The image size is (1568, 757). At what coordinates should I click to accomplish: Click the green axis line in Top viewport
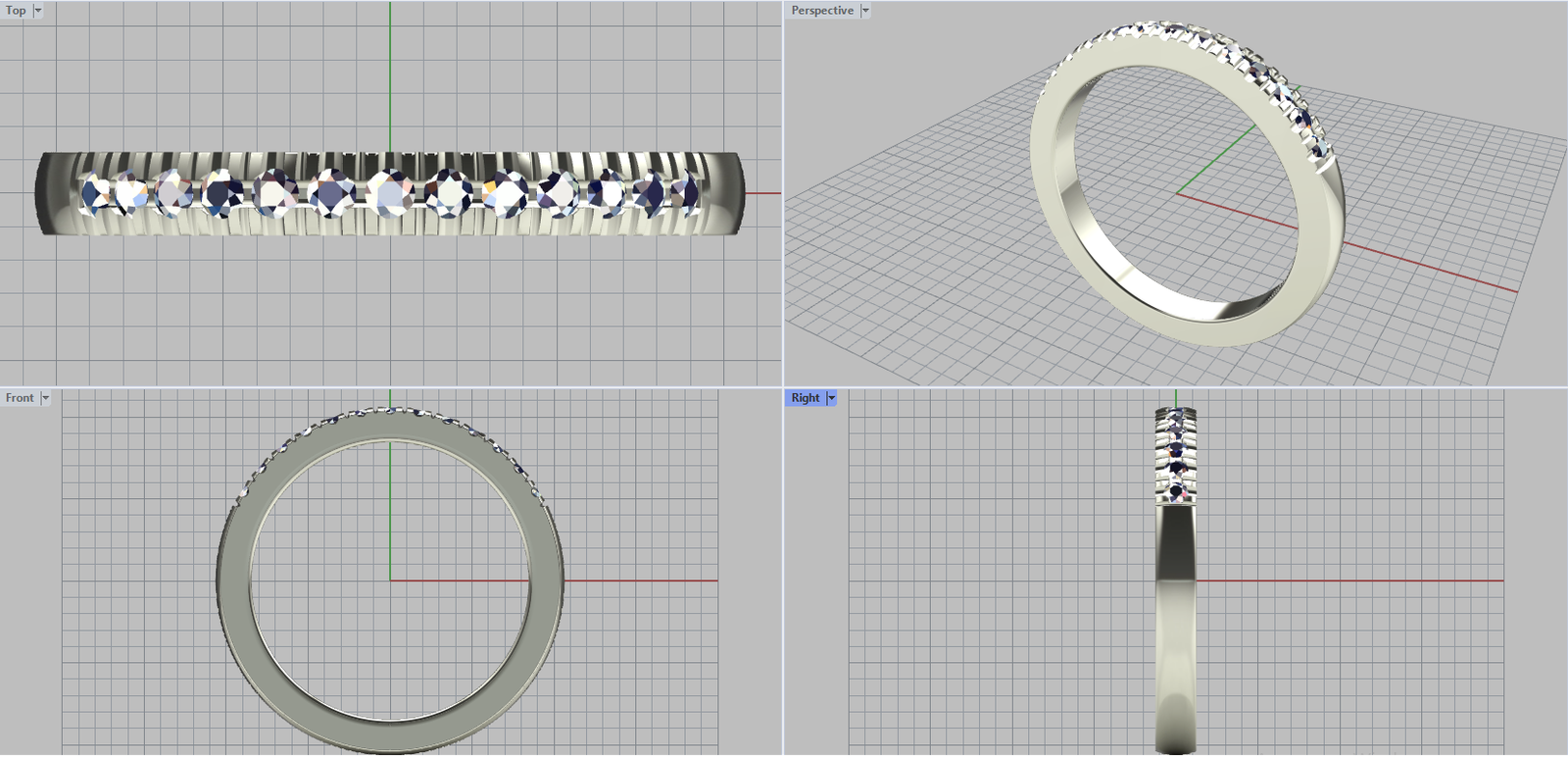[390, 78]
